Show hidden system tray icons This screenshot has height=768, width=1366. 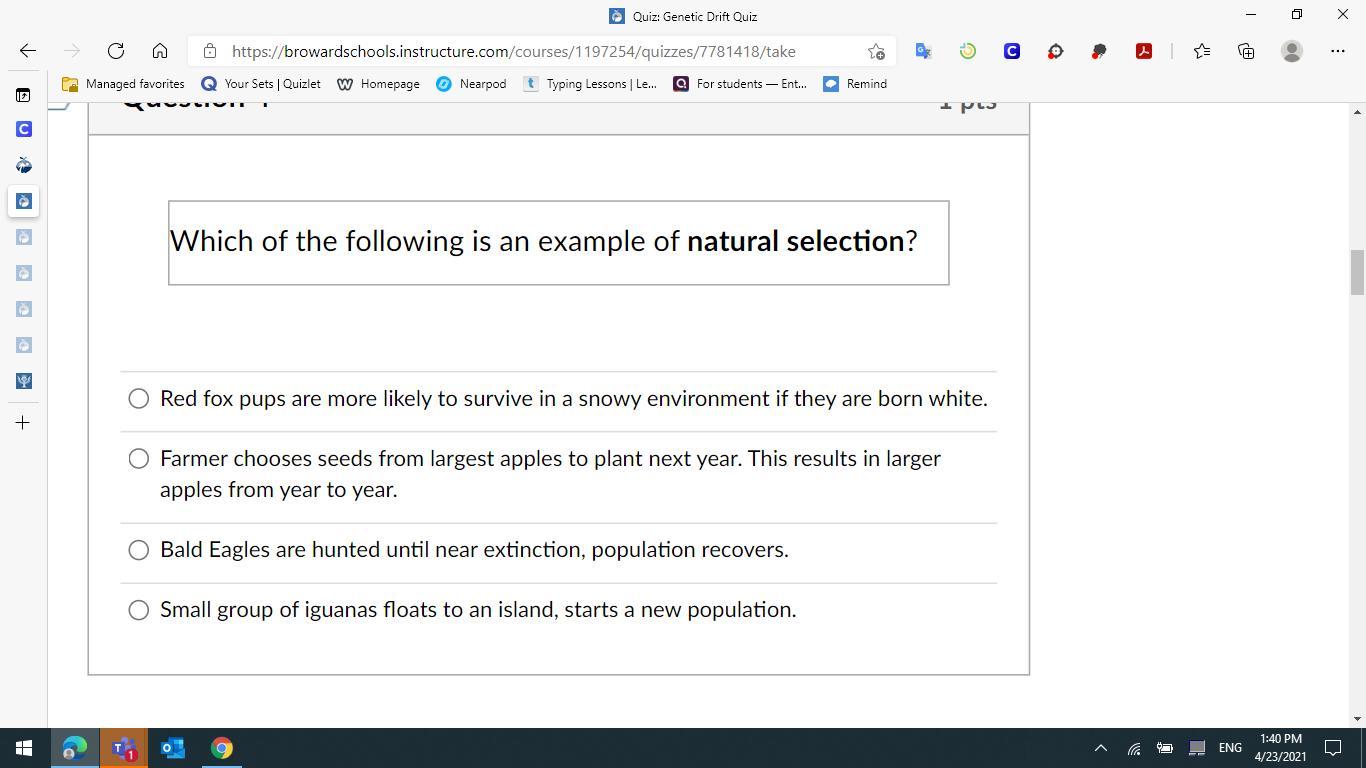tap(1101, 748)
